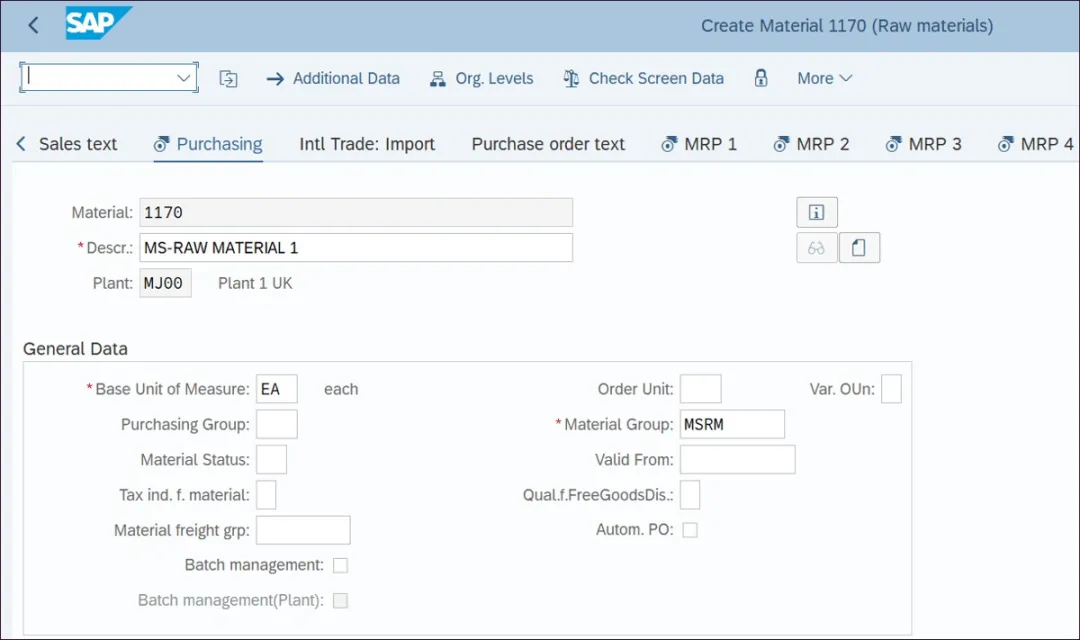The height and width of the screenshot is (640, 1080).
Task: Click the Qual.f.FreeGoodsDis. field
Action: coord(690,495)
